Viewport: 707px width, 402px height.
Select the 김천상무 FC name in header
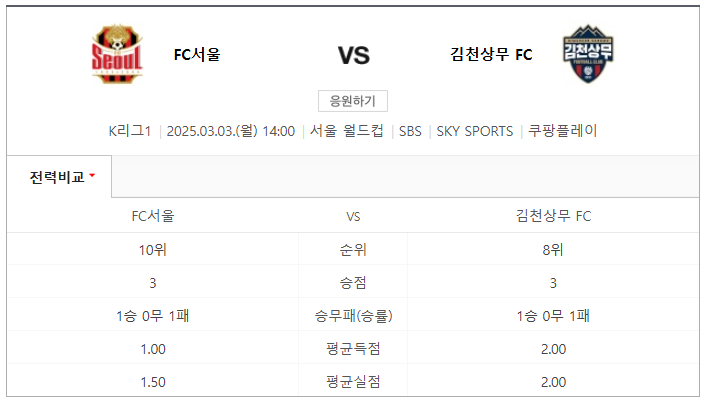(x=491, y=55)
